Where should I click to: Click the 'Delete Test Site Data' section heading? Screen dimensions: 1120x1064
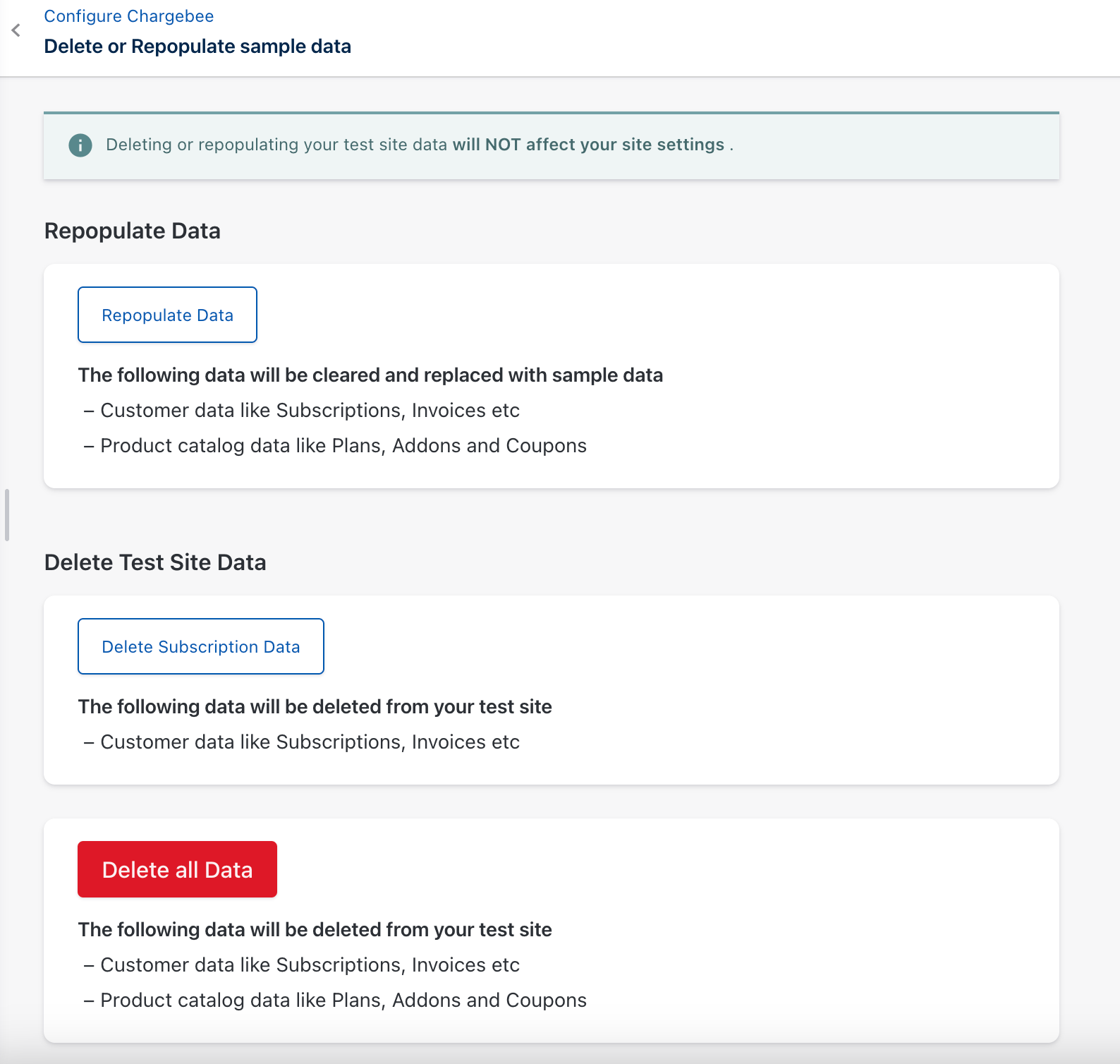(155, 562)
